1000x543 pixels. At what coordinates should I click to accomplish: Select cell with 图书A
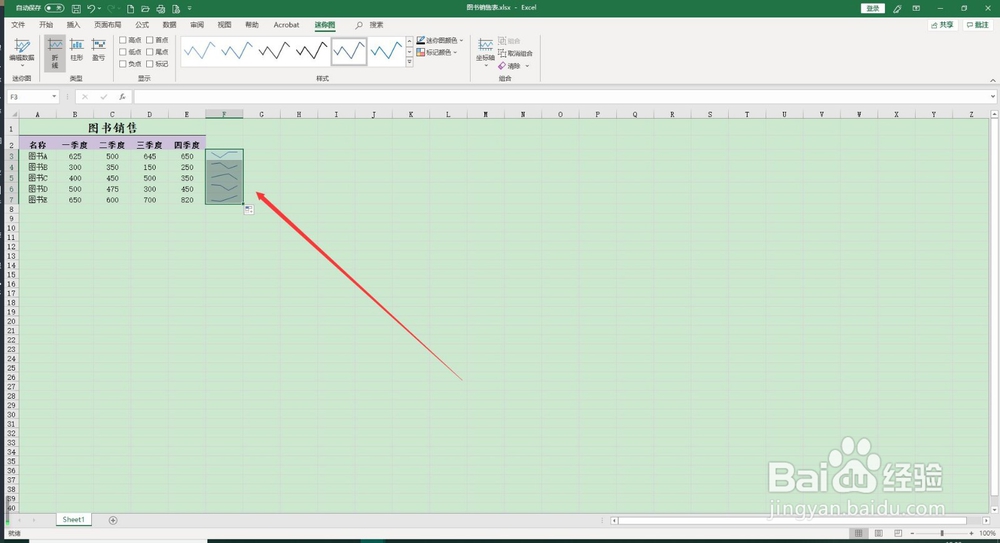[38, 156]
